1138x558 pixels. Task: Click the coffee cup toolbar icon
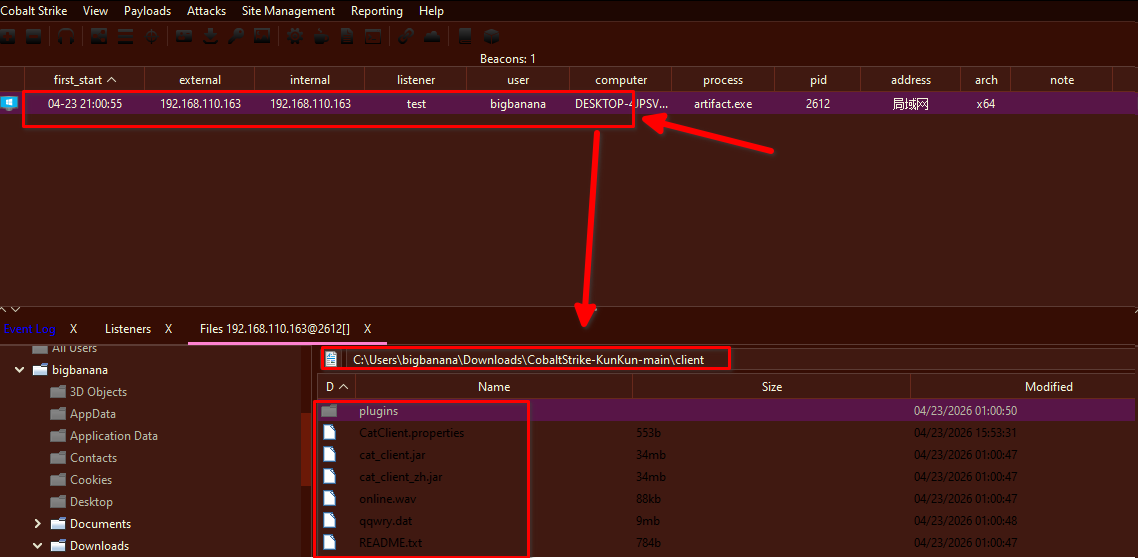(320, 37)
